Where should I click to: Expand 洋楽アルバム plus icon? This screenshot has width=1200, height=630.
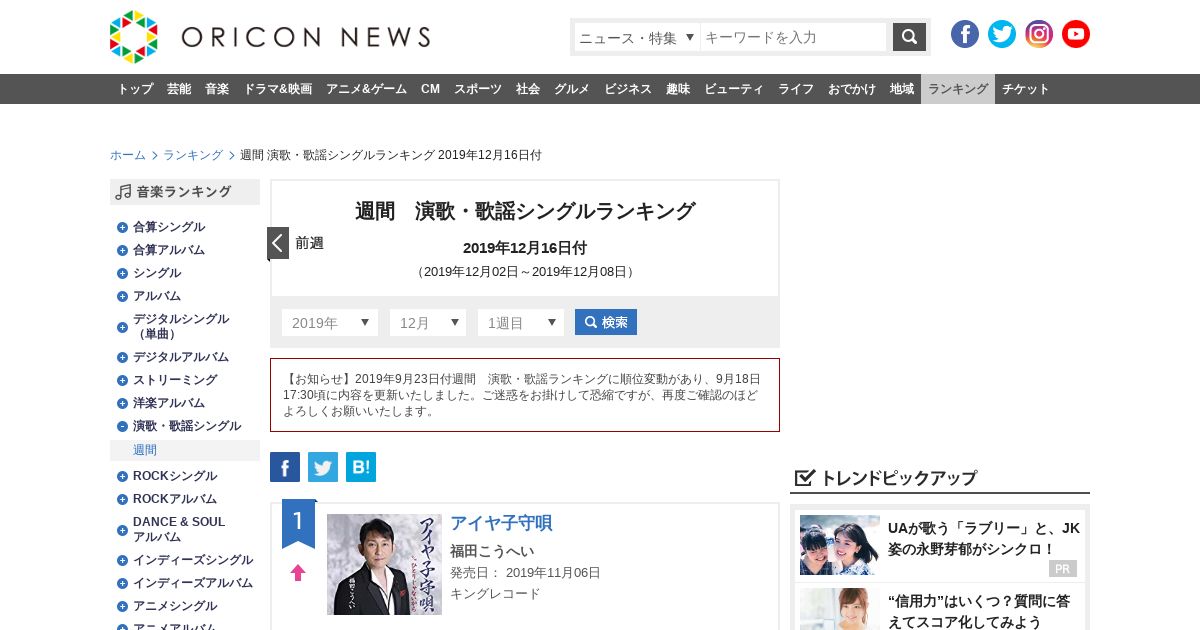(x=122, y=403)
